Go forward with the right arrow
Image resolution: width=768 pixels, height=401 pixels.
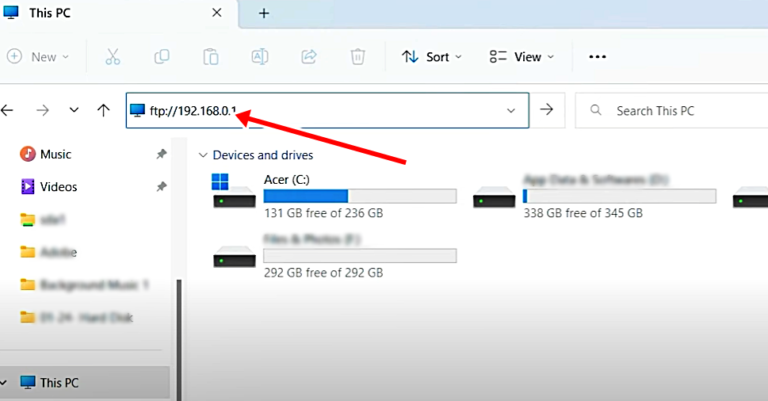tap(43, 110)
